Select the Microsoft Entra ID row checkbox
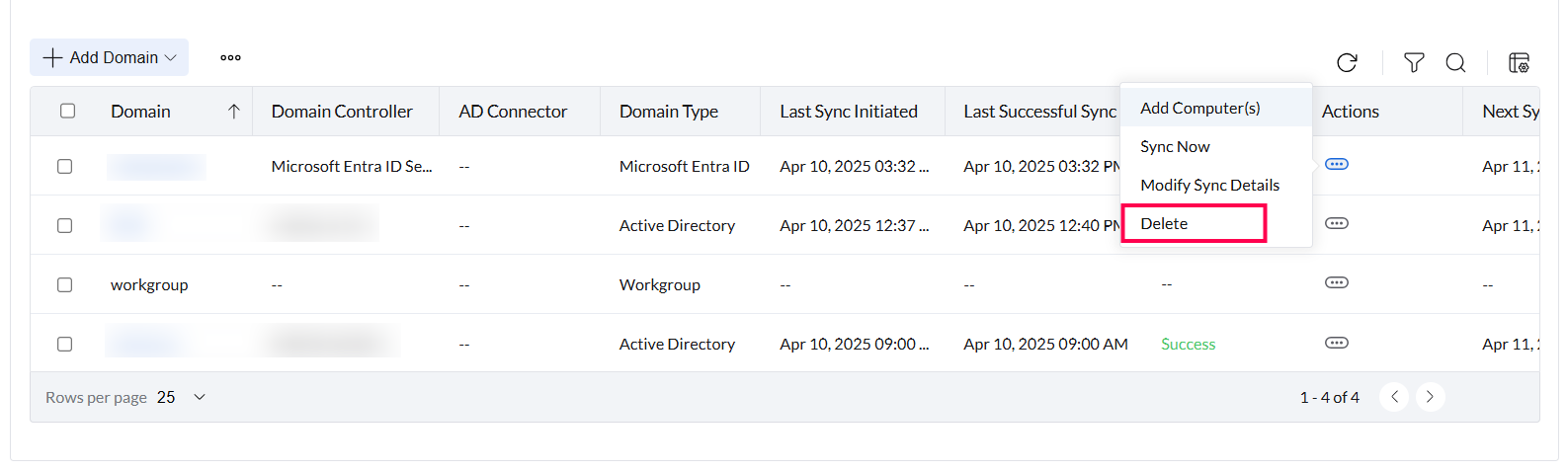The width and height of the screenshot is (1568, 471). 64,166
